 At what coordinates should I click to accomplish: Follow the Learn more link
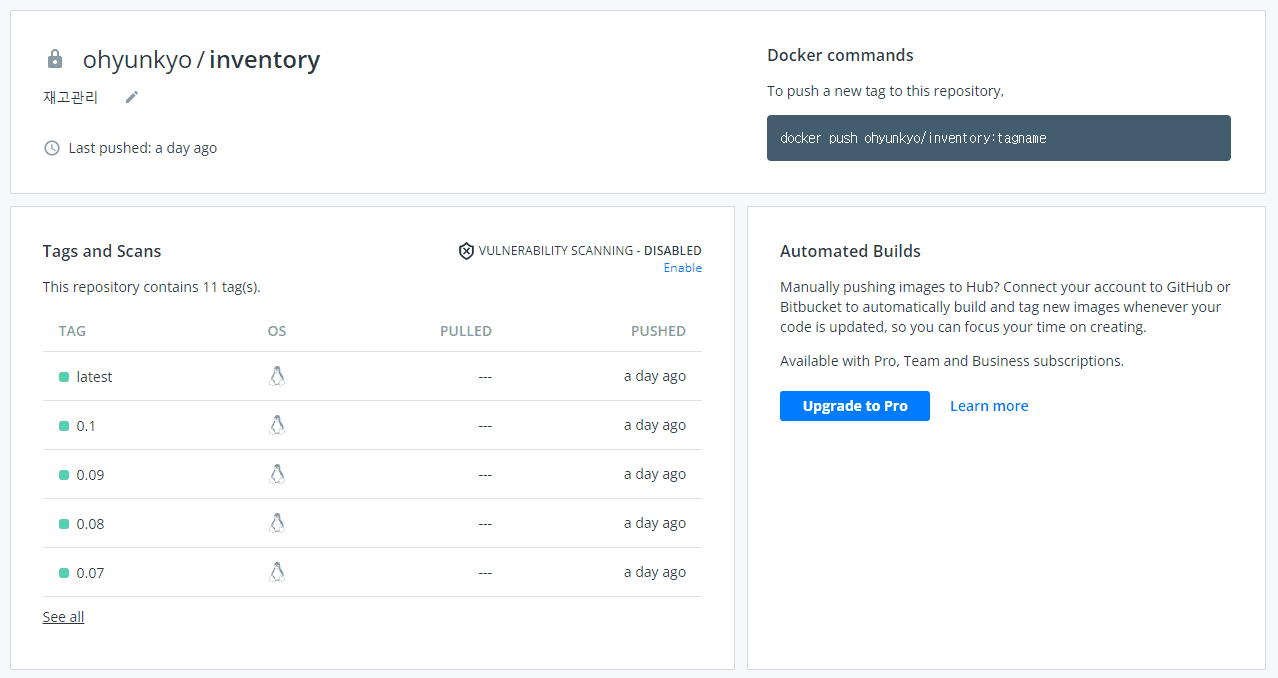pyautogui.click(x=988, y=406)
